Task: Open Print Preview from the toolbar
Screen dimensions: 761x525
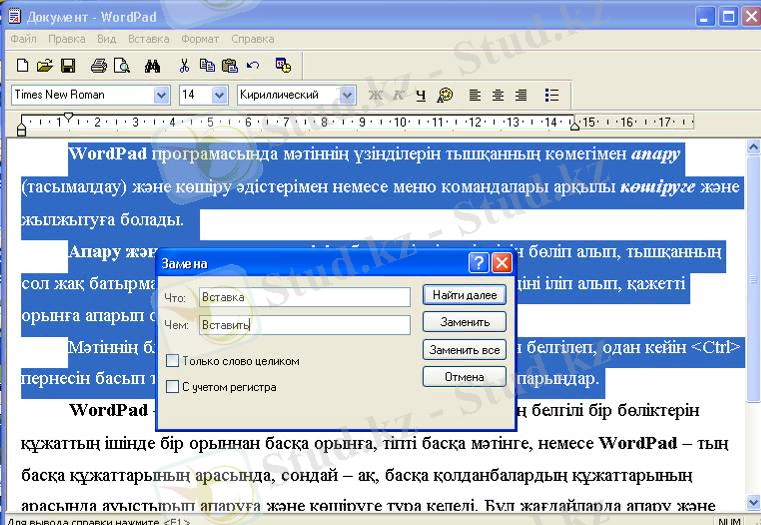Action: coord(122,66)
